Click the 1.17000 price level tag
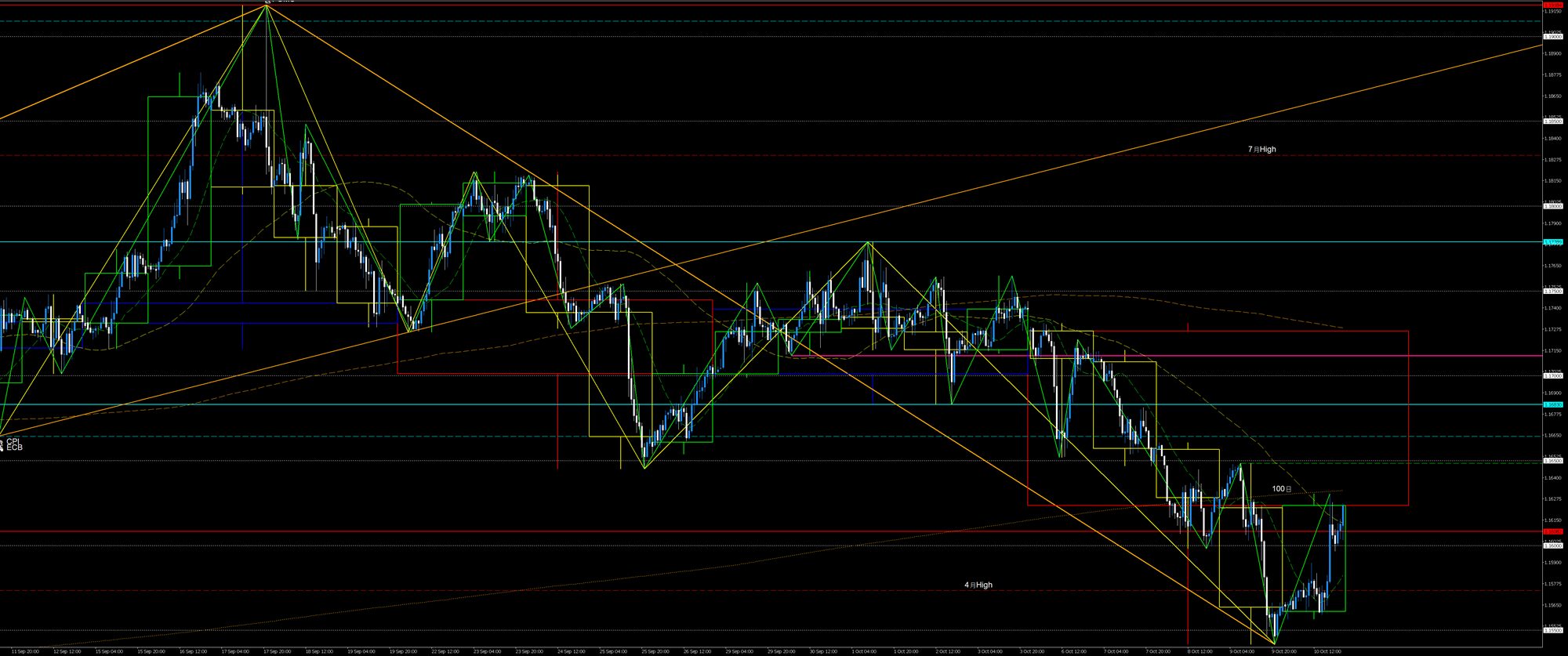Screen dimensions: 1568x656 pos(1552,376)
